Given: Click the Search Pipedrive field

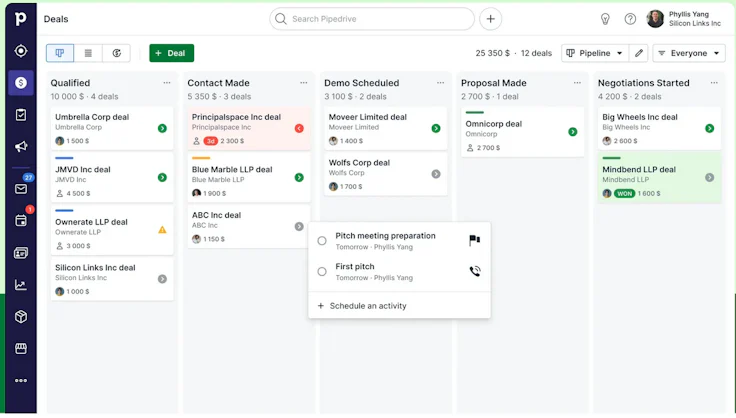Looking at the screenshot, I should pos(372,19).
